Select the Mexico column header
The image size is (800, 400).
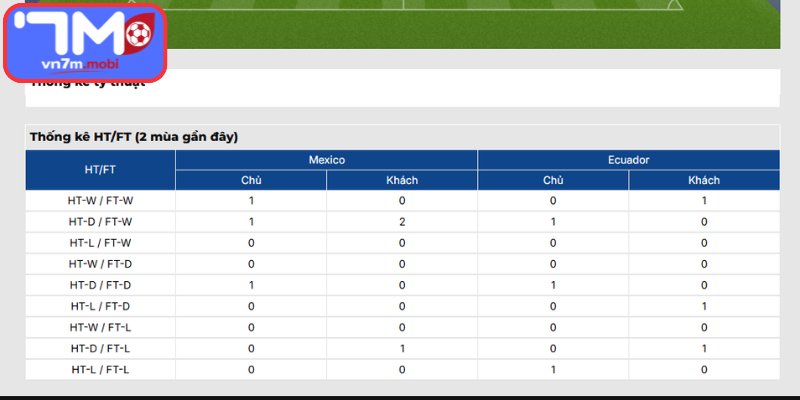[x=327, y=160]
